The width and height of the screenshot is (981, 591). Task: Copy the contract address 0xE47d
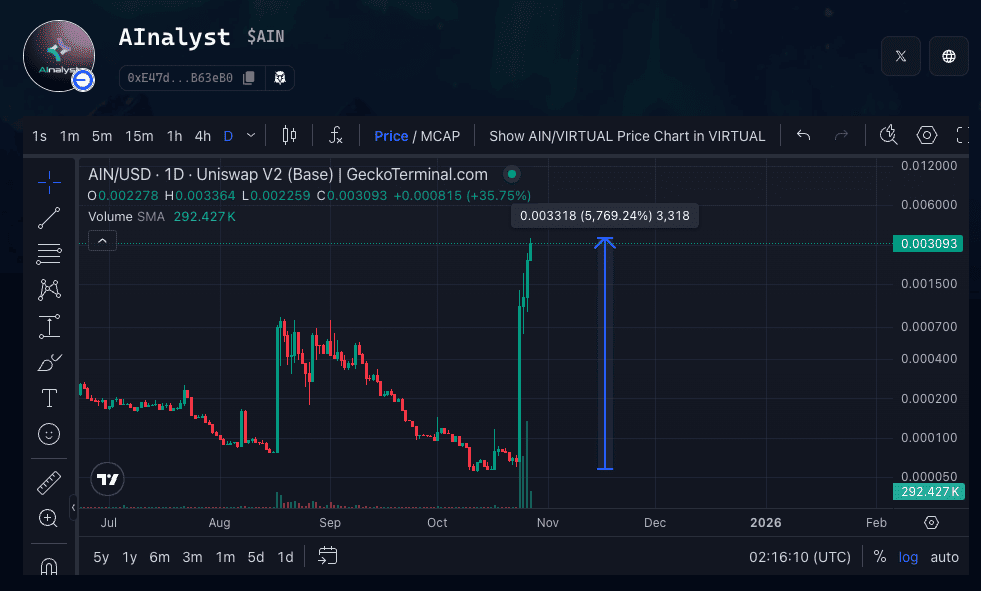pos(249,77)
